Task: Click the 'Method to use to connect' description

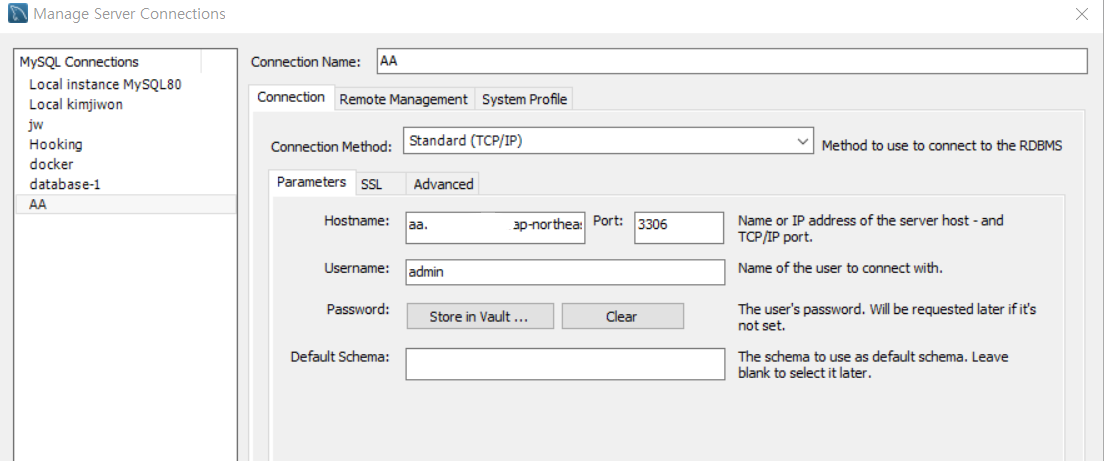Action: 942,146
